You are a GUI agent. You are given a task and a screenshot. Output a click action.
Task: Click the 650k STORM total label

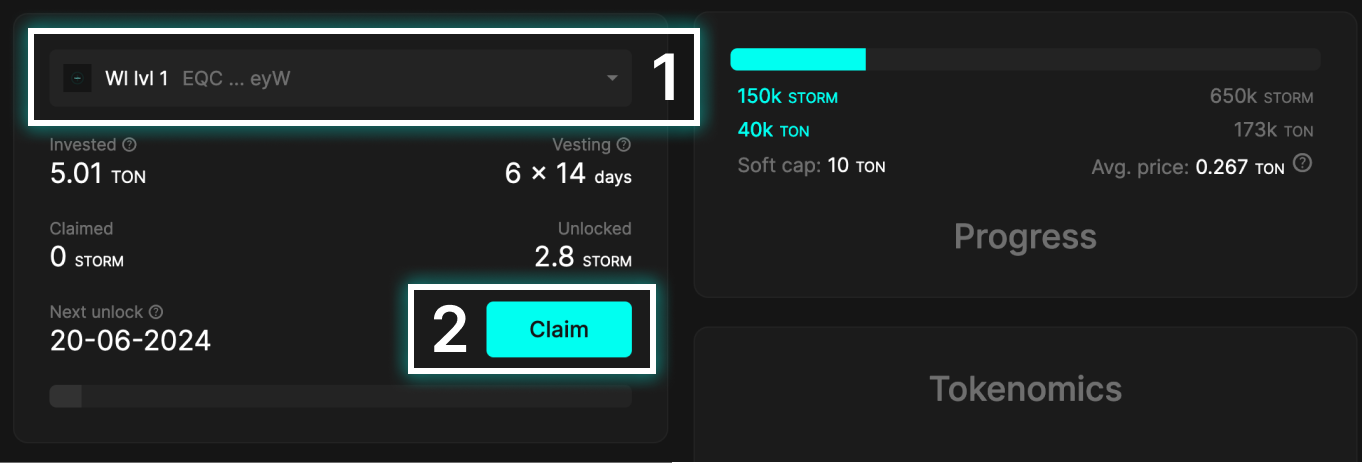click(1260, 97)
